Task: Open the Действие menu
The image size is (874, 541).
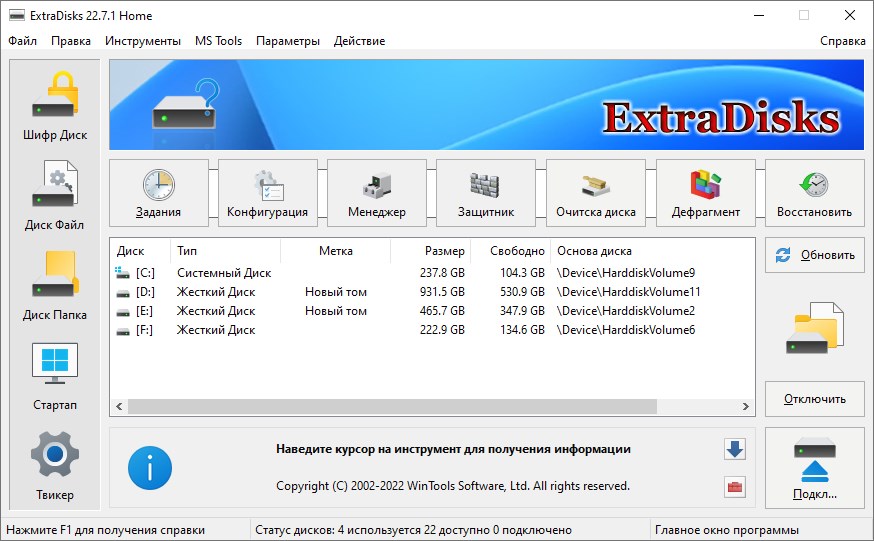Action: pyautogui.click(x=359, y=41)
